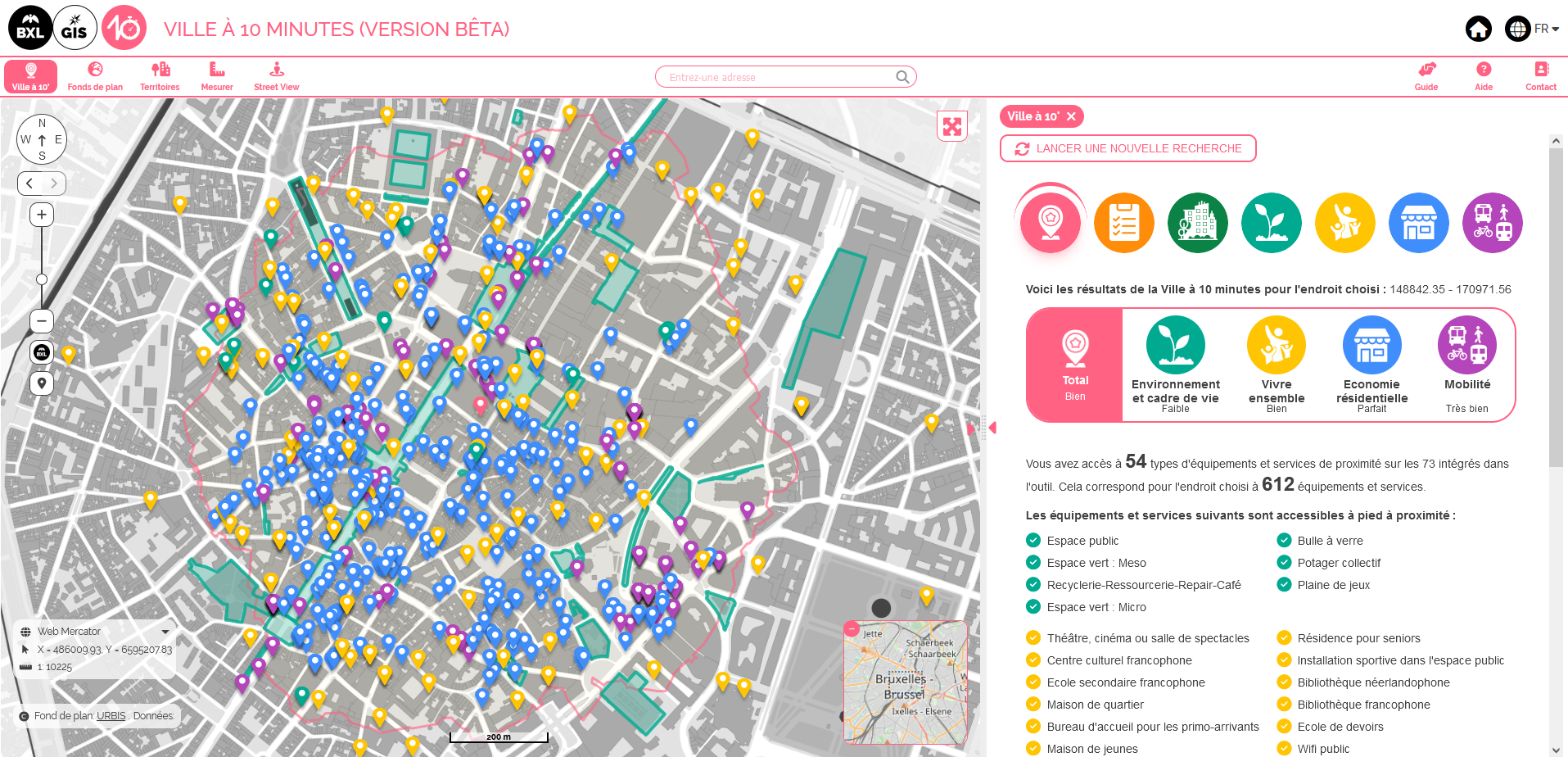Viewport: 1568px width, 757px height.
Task: Open the Fonds de plan menu
Action: [95, 76]
